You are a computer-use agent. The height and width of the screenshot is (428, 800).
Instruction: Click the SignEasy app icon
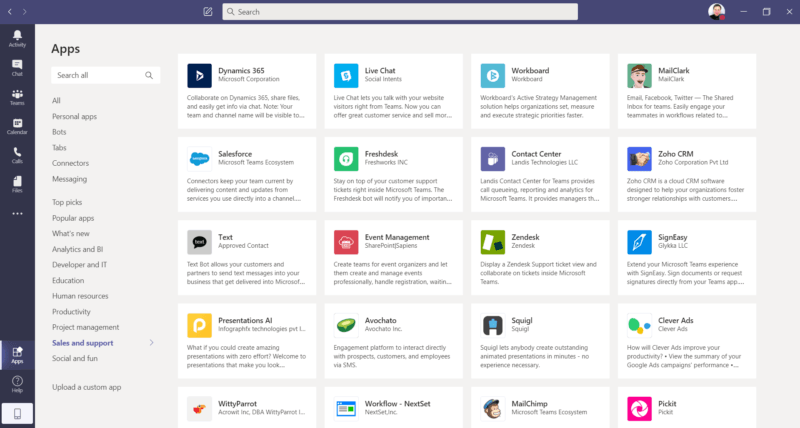(x=639, y=242)
